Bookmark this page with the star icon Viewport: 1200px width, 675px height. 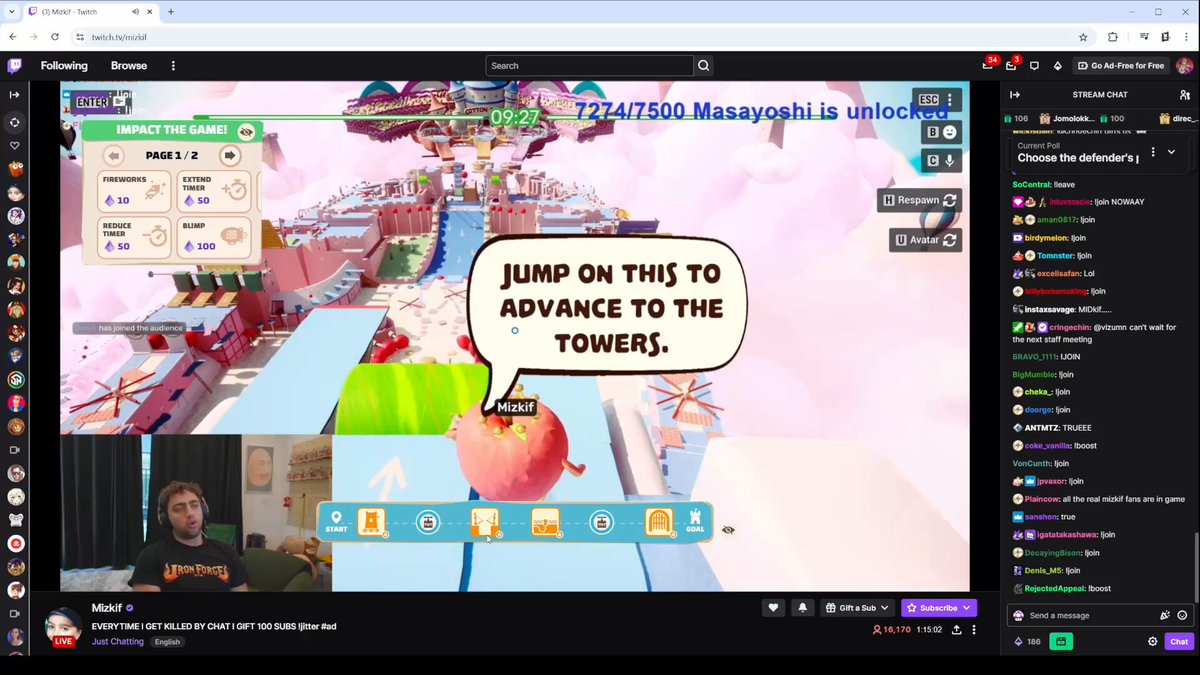[1083, 37]
